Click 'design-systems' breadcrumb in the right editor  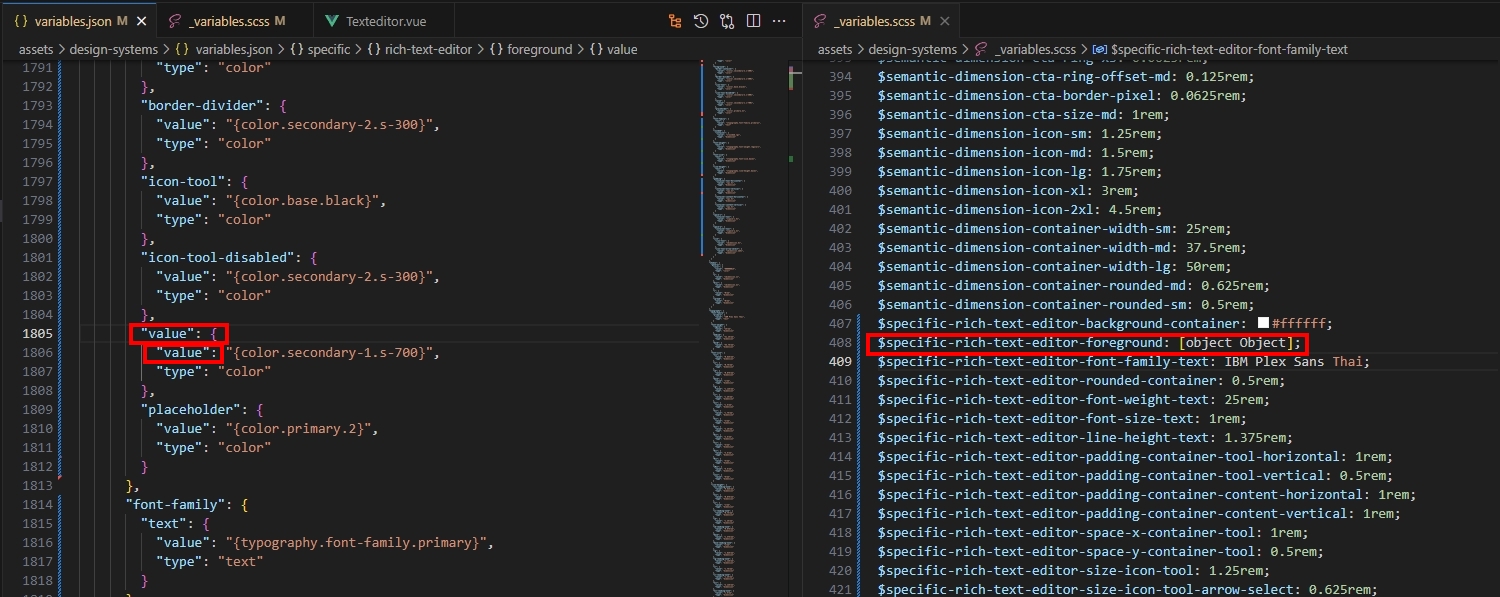[912, 49]
